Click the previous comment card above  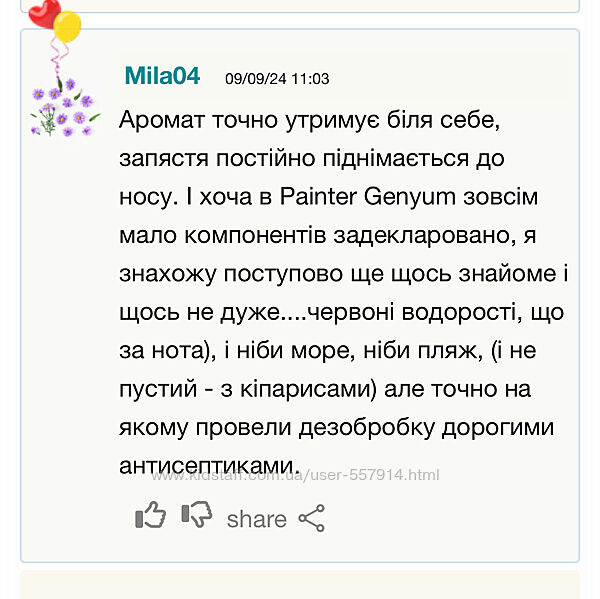(x=300, y=5)
